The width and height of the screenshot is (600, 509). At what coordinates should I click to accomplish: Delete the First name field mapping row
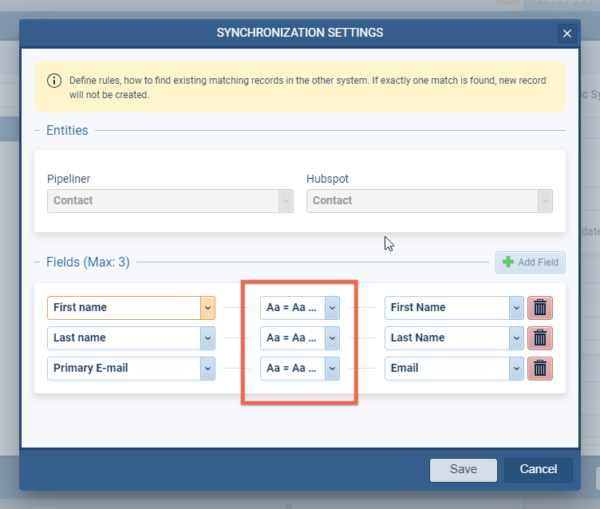click(540, 307)
